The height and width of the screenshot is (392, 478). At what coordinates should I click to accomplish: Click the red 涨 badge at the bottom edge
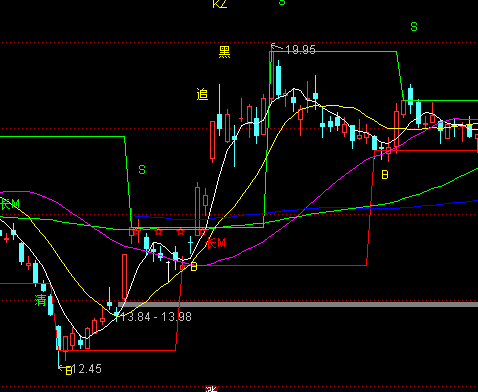(x=211, y=389)
